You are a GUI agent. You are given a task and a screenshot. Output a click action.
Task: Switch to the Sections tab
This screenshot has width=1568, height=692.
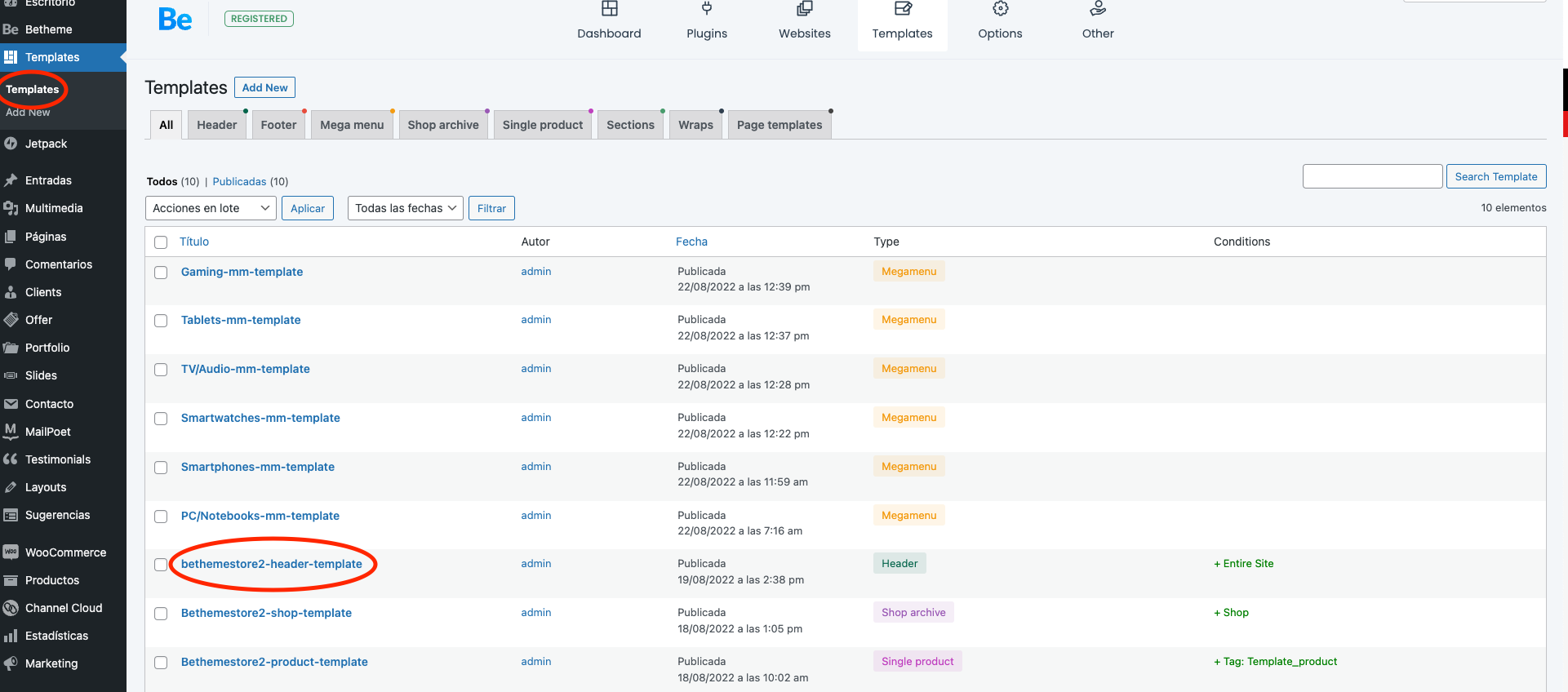pos(630,125)
